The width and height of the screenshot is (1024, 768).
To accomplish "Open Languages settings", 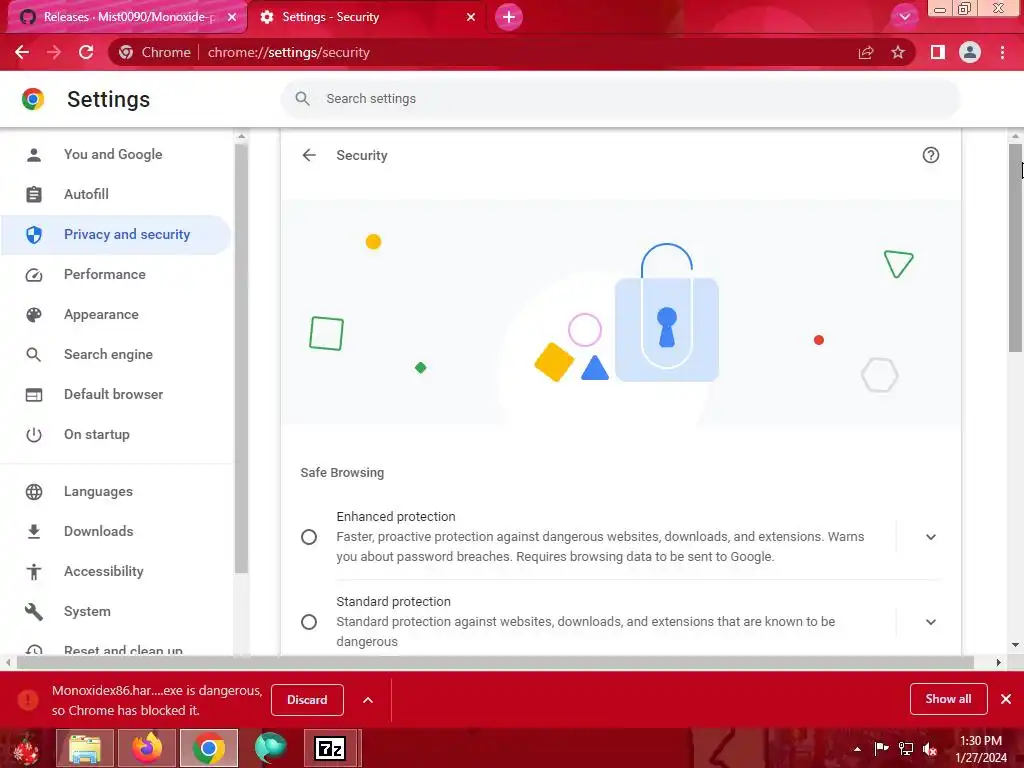I will pyautogui.click(x=98, y=491).
